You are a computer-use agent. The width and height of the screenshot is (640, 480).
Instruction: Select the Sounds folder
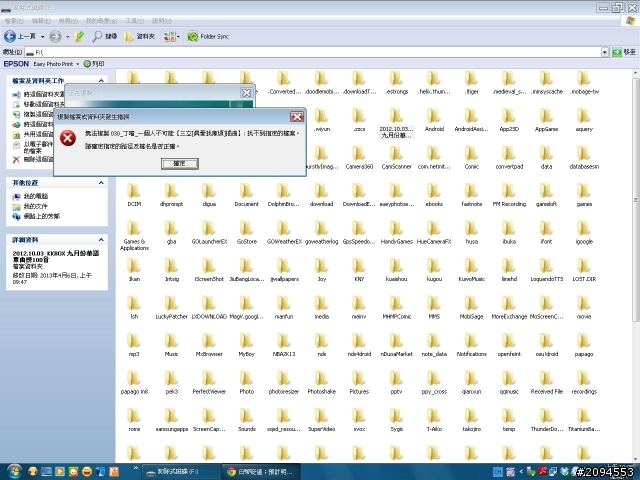pyautogui.click(x=247, y=420)
